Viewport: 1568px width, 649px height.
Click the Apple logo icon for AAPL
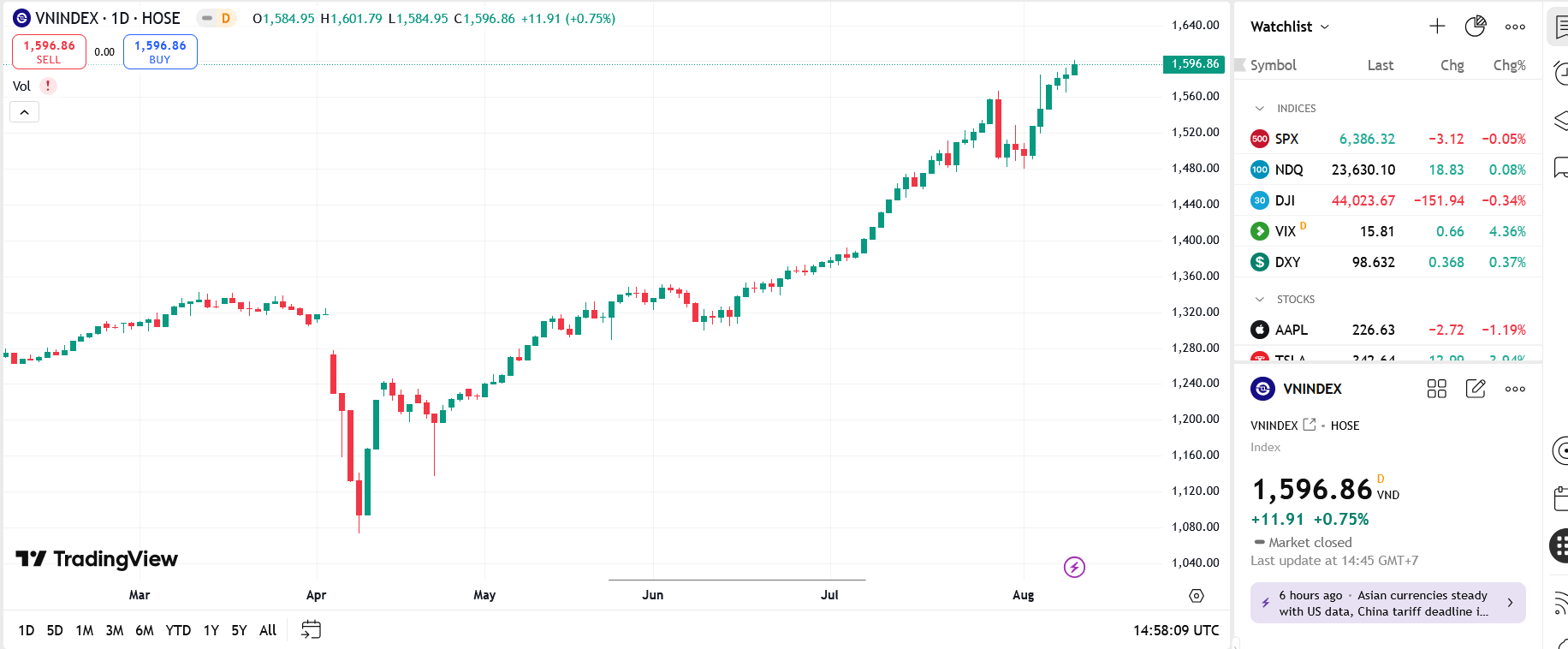1260,330
